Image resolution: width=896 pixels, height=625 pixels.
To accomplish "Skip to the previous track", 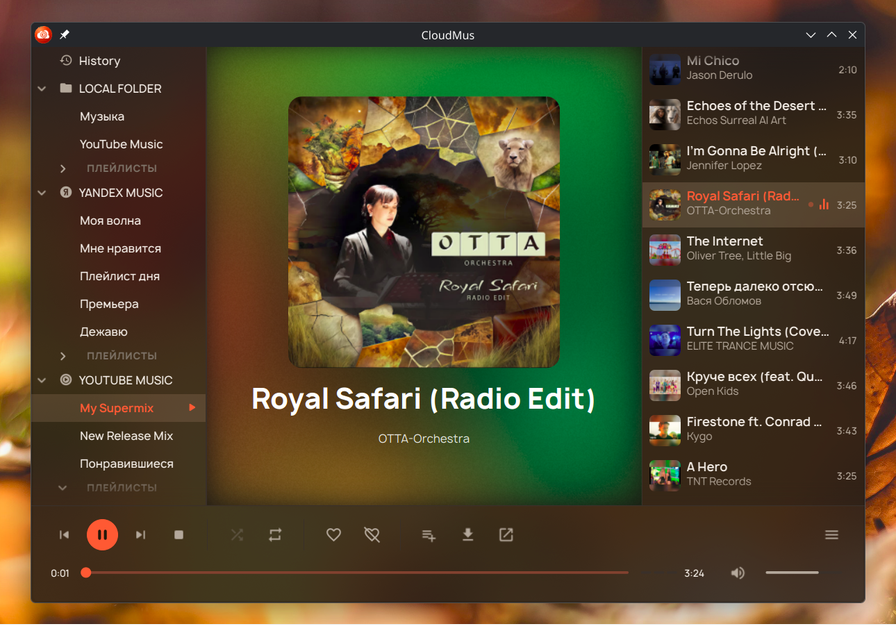I will pos(64,535).
